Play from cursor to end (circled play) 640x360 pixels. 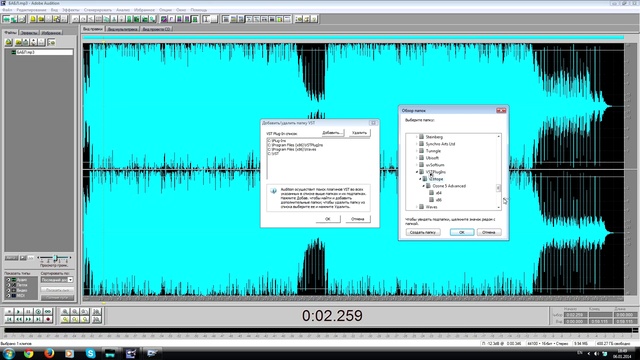pos(38,311)
